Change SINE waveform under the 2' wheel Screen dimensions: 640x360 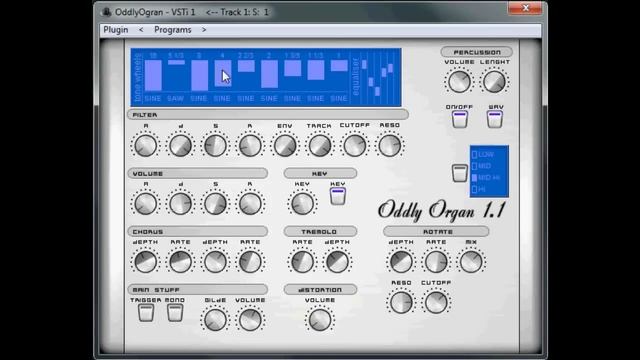point(269,98)
